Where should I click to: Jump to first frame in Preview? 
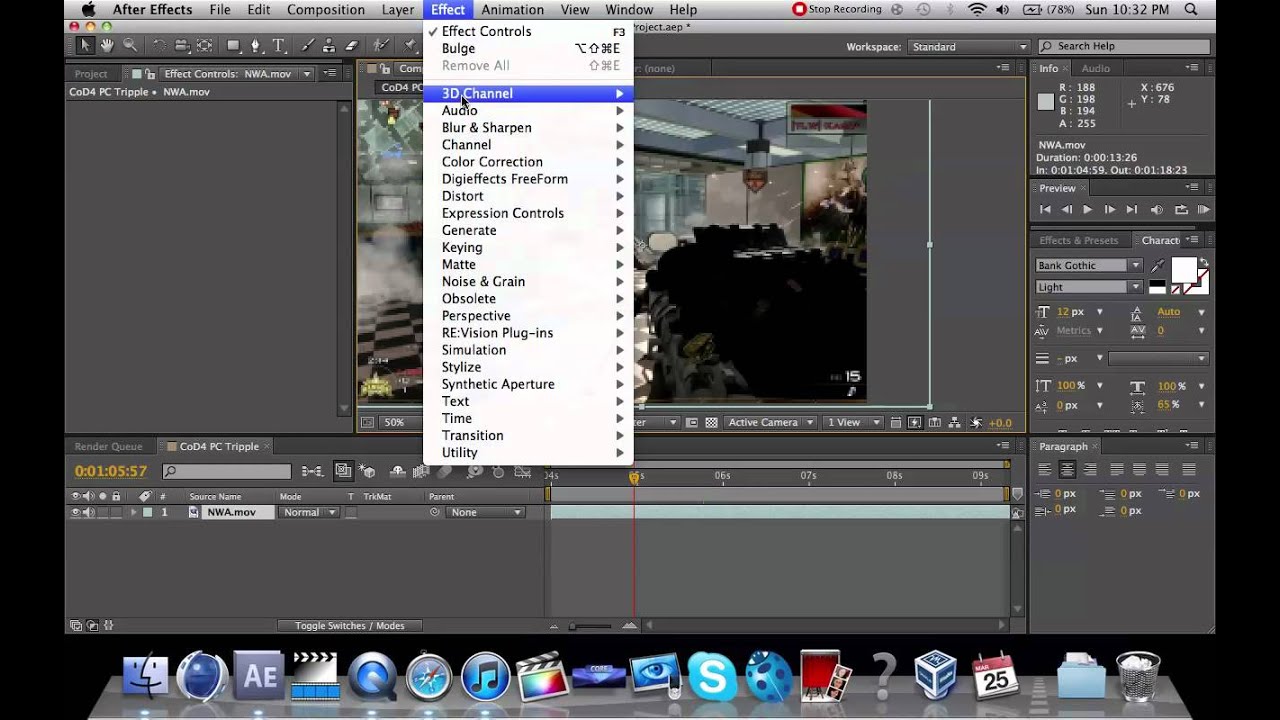coord(1045,209)
